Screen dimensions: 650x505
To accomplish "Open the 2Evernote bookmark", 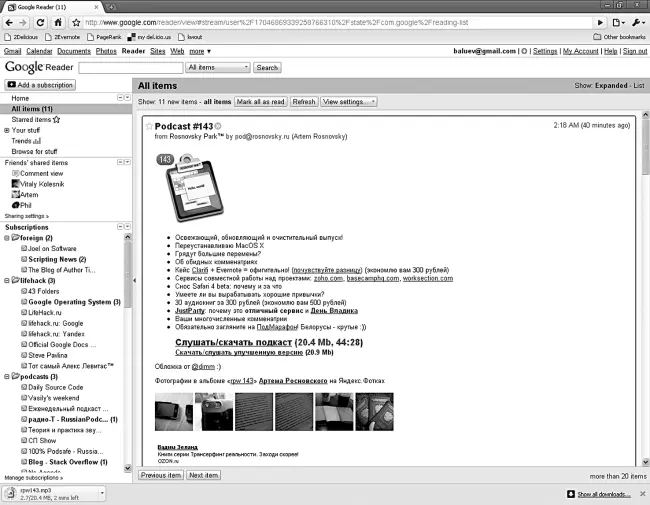I will pyautogui.click(x=63, y=37).
